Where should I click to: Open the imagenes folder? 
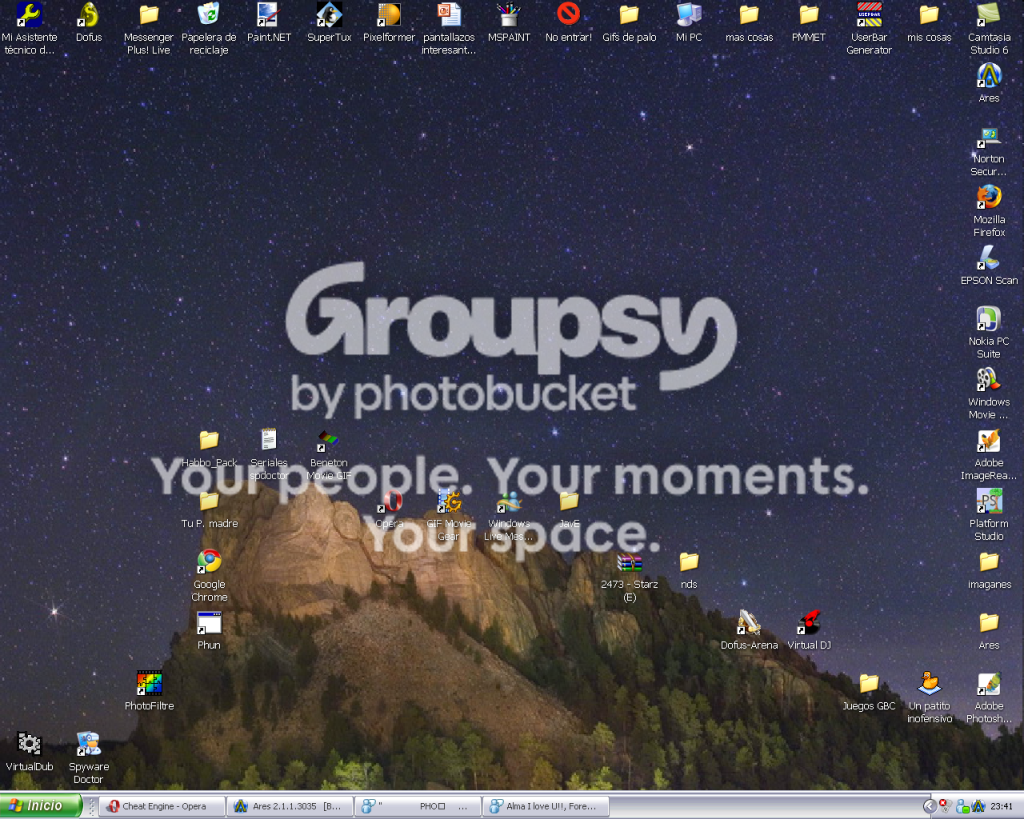(x=989, y=570)
